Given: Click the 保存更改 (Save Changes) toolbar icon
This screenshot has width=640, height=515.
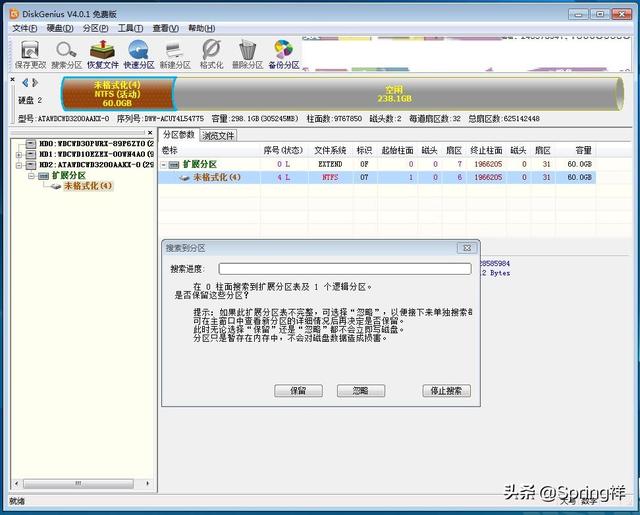Looking at the screenshot, I should (30, 54).
